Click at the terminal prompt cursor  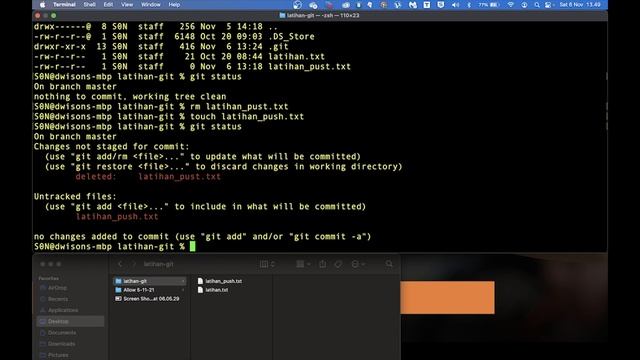click(193, 247)
